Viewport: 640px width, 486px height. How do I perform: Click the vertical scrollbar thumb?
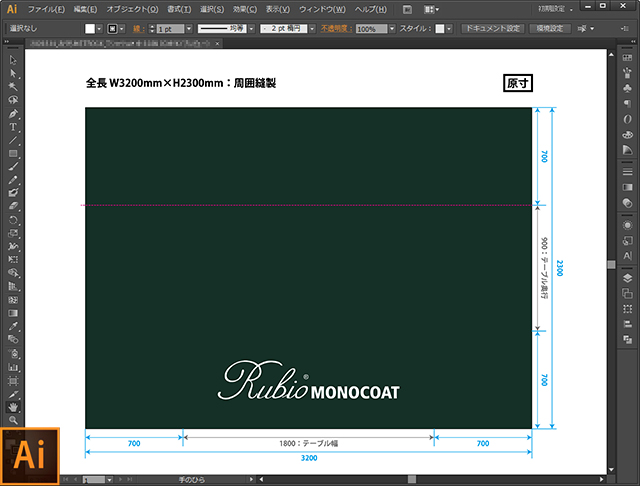(610, 264)
